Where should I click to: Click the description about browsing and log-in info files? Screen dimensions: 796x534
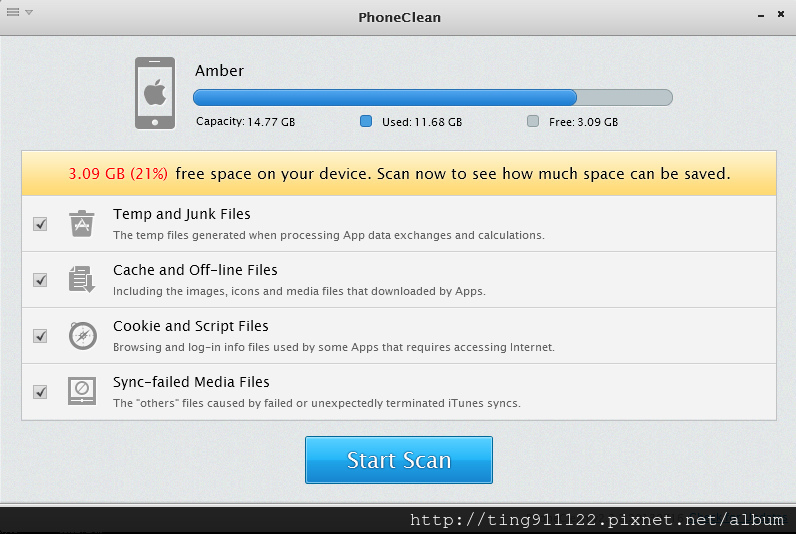tap(334, 347)
